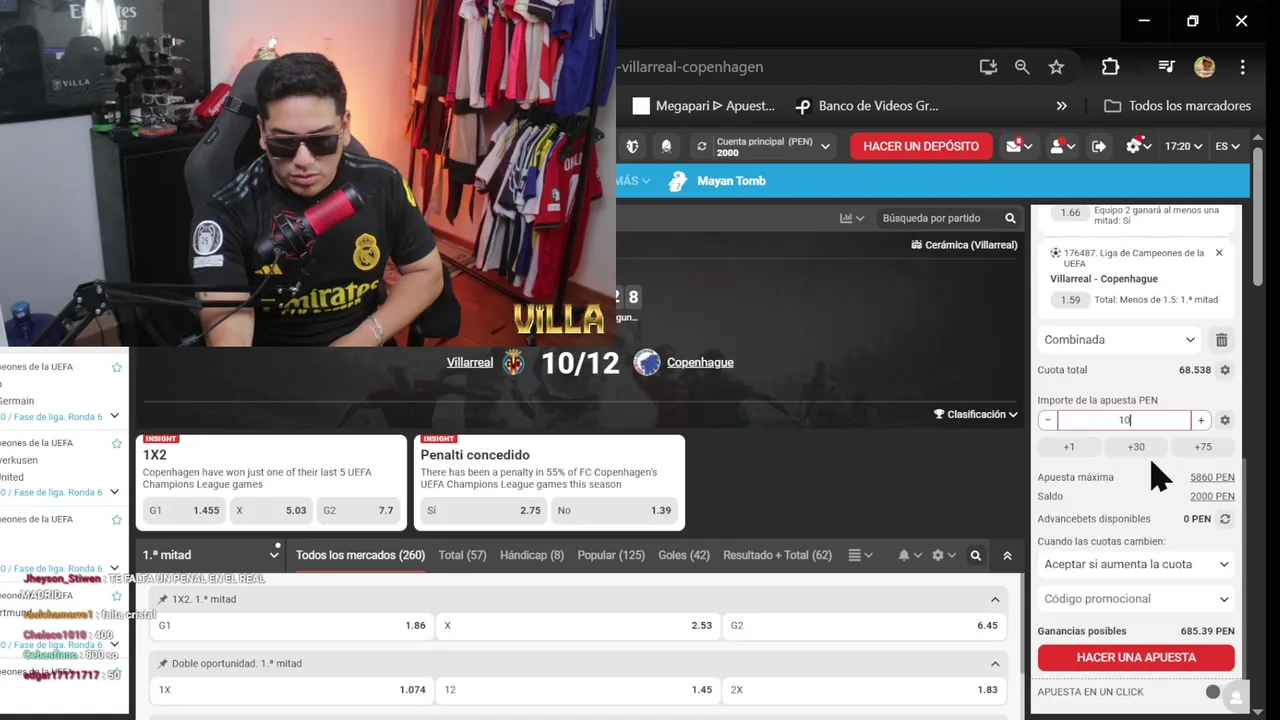
Task: Switch to the Total (57) tab
Action: pos(462,555)
